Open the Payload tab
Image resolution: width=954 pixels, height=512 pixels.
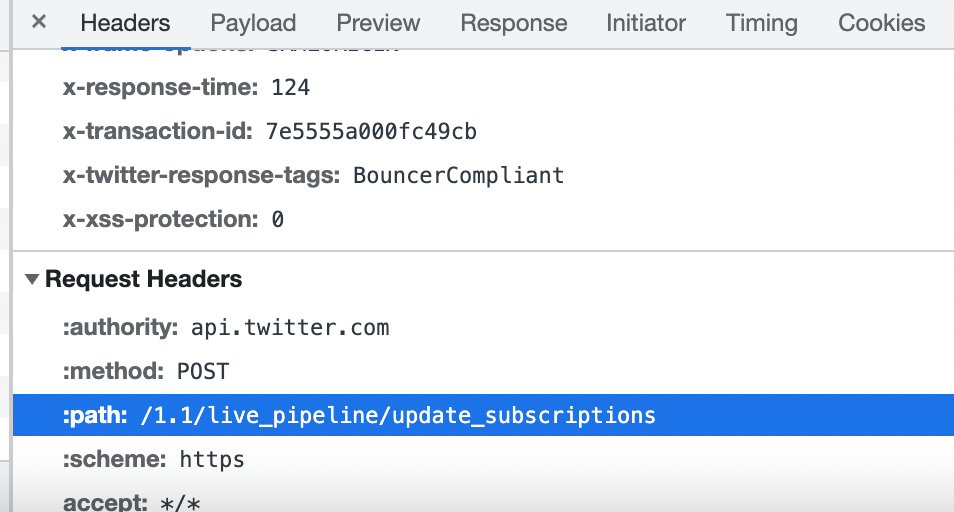pos(253,23)
